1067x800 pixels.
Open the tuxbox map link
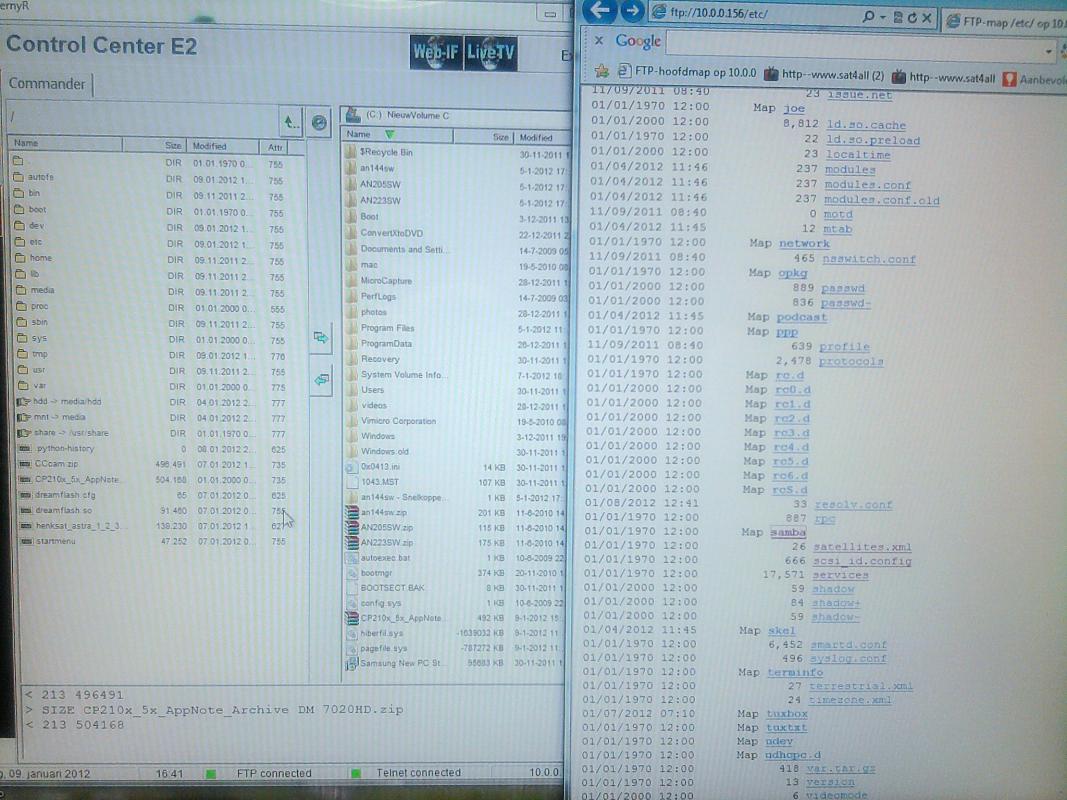click(787, 714)
